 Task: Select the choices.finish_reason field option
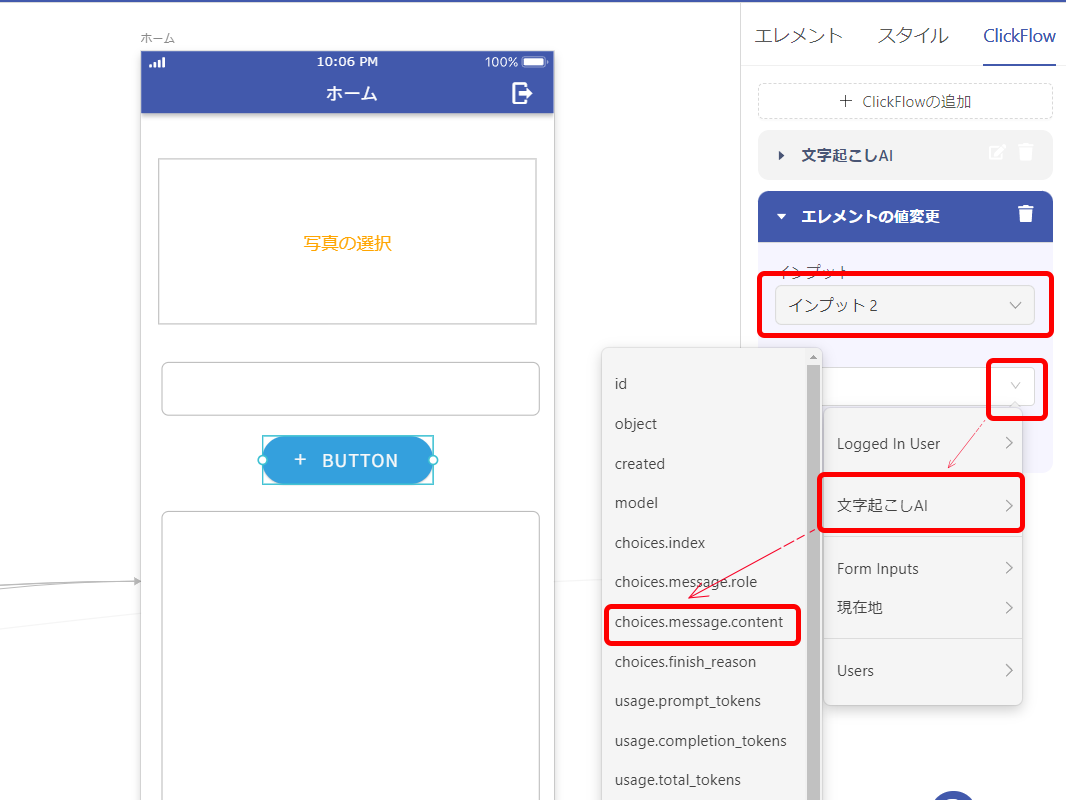704,661
